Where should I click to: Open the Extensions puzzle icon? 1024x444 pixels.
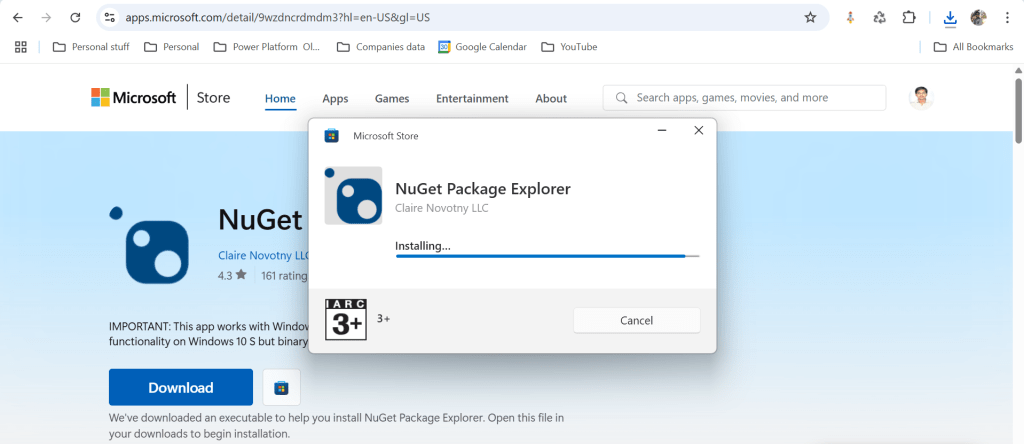pos(908,17)
